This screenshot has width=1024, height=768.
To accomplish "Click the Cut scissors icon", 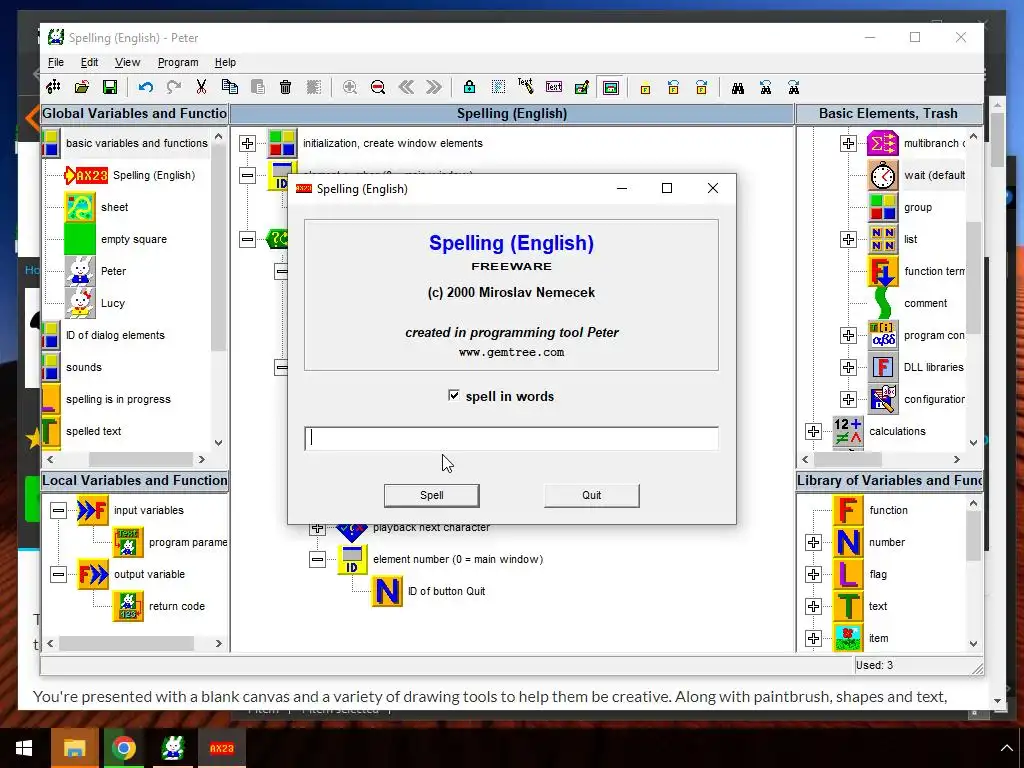I will (x=201, y=87).
